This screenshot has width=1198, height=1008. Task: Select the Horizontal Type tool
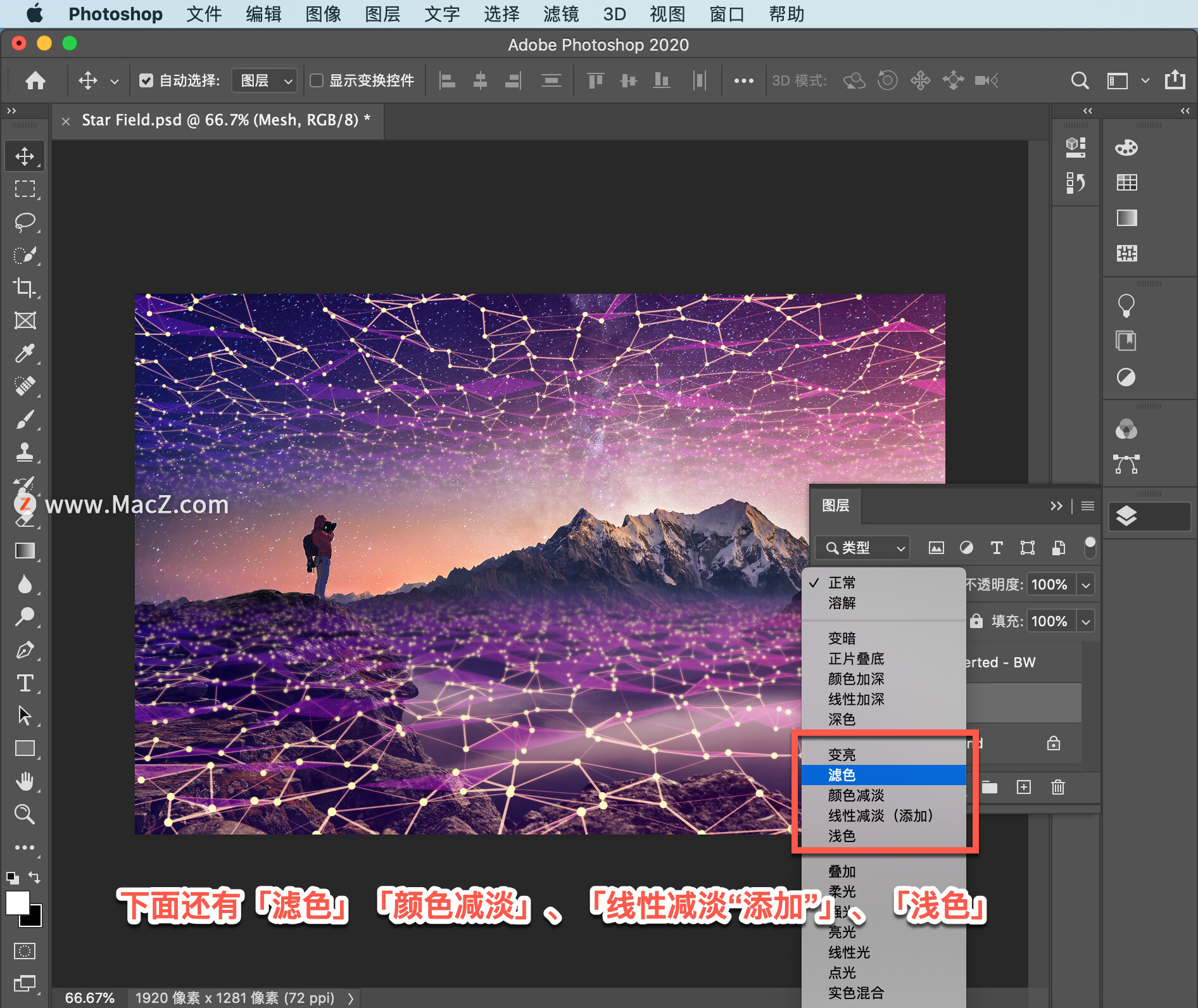point(25,683)
